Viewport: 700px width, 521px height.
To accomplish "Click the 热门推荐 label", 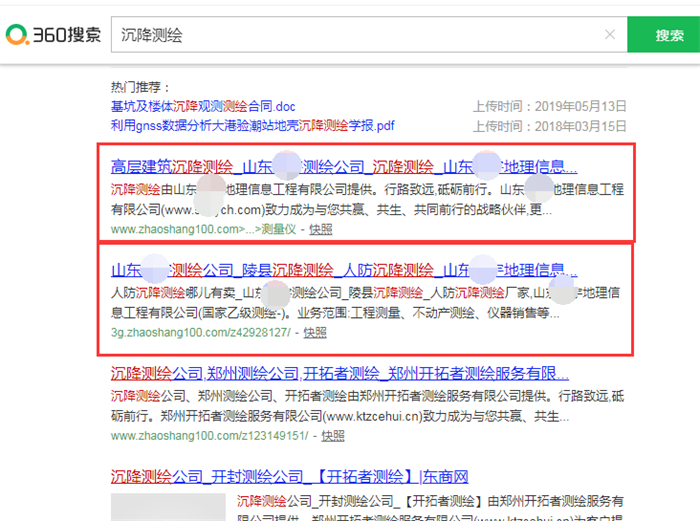I will (x=140, y=87).
